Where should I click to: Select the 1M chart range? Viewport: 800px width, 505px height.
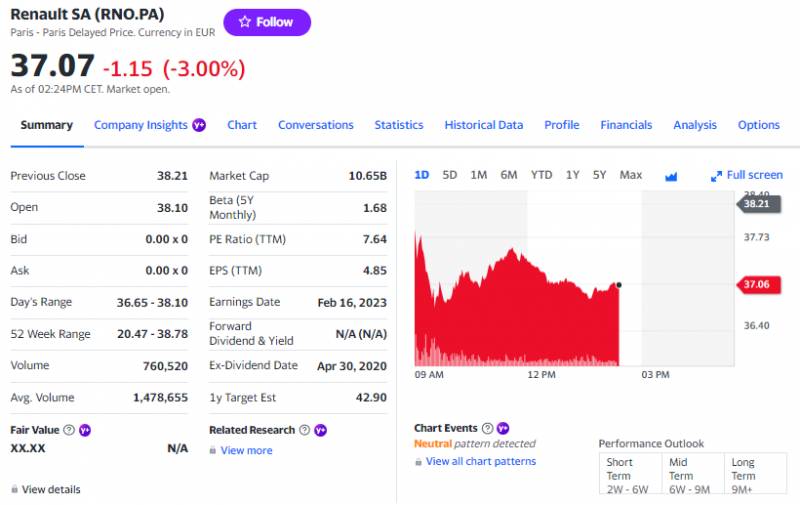coord(479,175)
